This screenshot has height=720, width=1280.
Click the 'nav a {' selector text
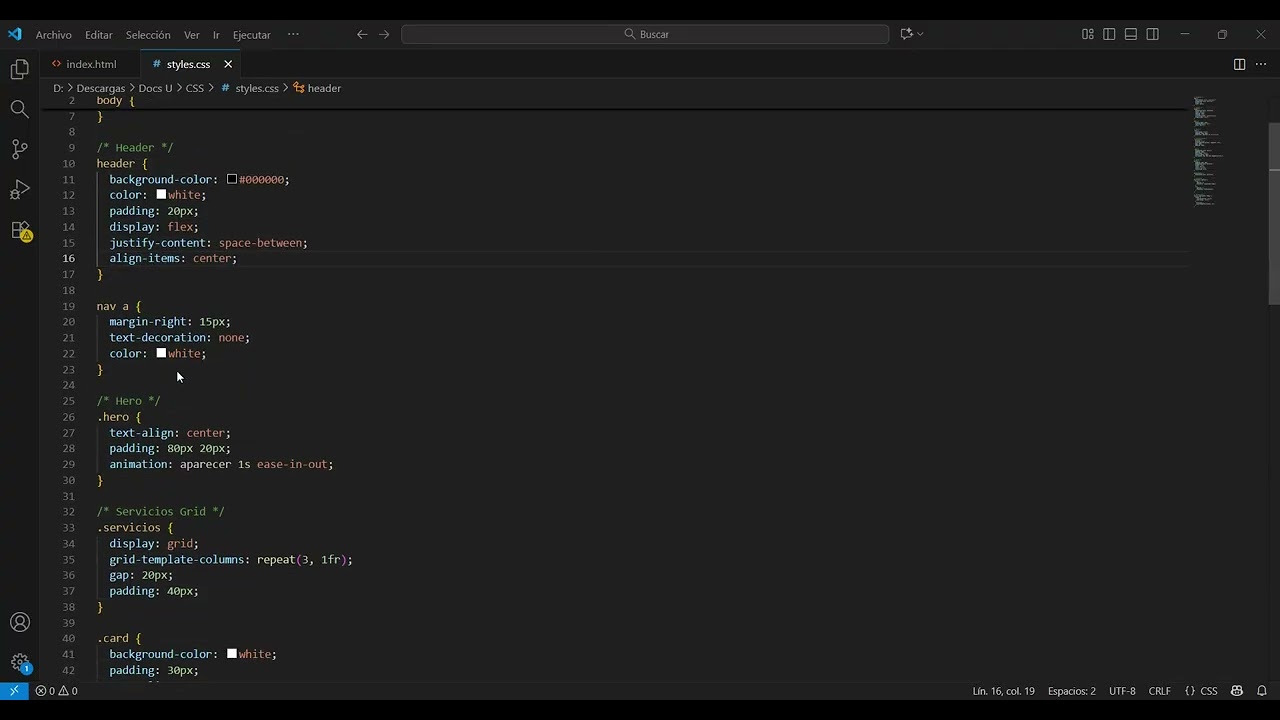coord(119,306)
